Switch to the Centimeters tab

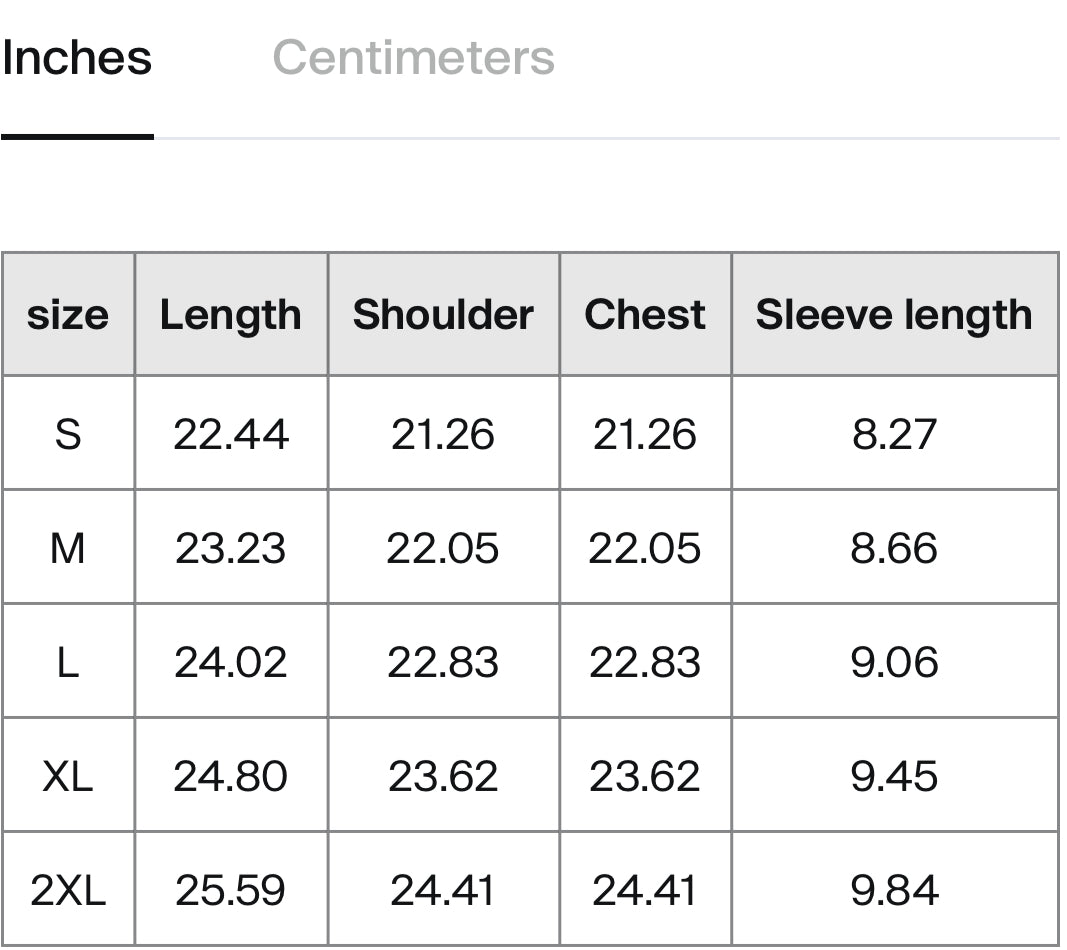click(413, 58)
